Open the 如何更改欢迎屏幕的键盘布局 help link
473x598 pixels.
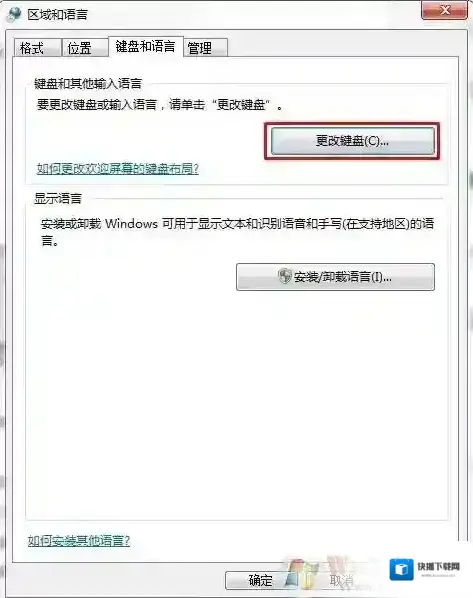click(118, 169)
